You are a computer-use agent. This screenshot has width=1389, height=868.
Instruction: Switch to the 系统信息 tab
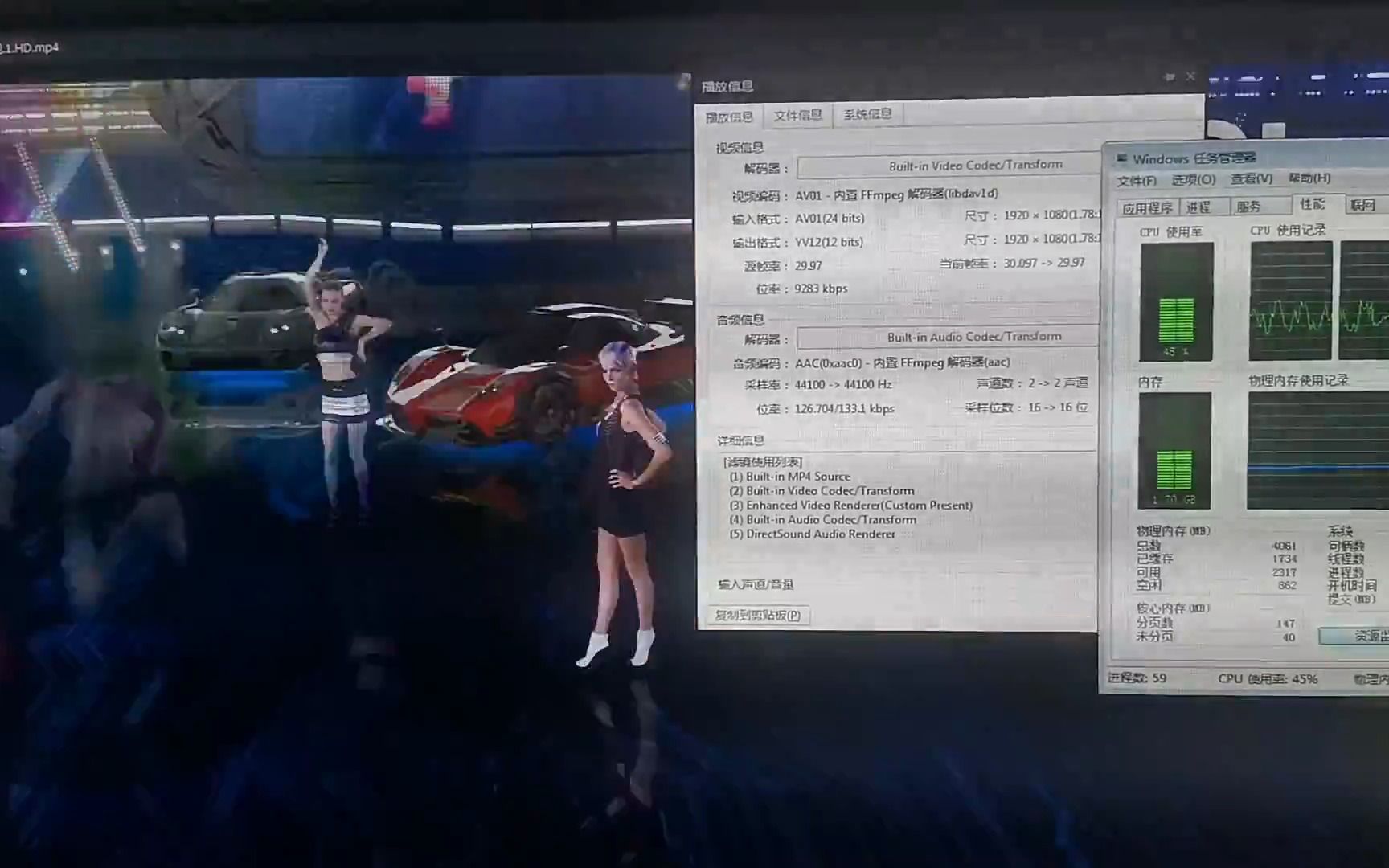click(867, 114)
